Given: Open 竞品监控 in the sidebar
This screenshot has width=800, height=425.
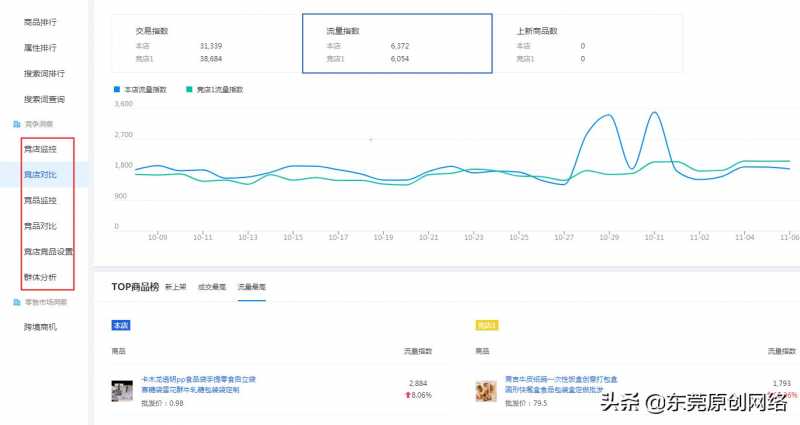Looking at the screenshot, I should coord(40,200).
